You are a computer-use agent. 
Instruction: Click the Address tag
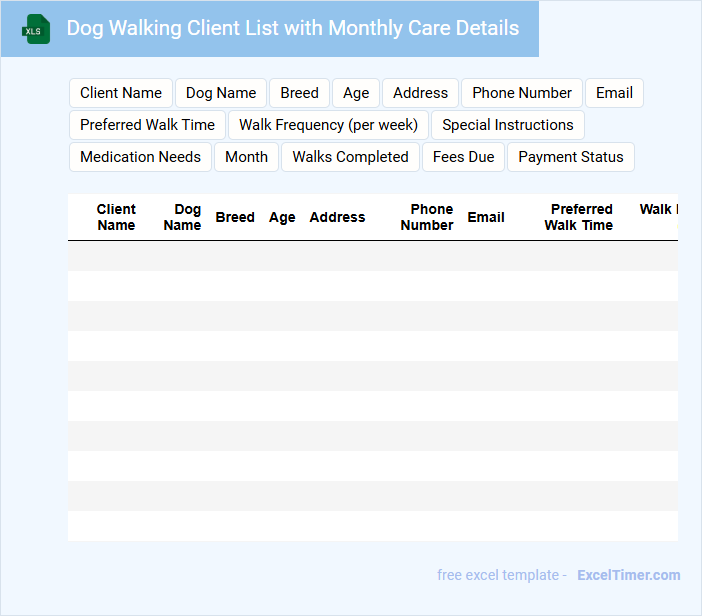pos(420,93)
